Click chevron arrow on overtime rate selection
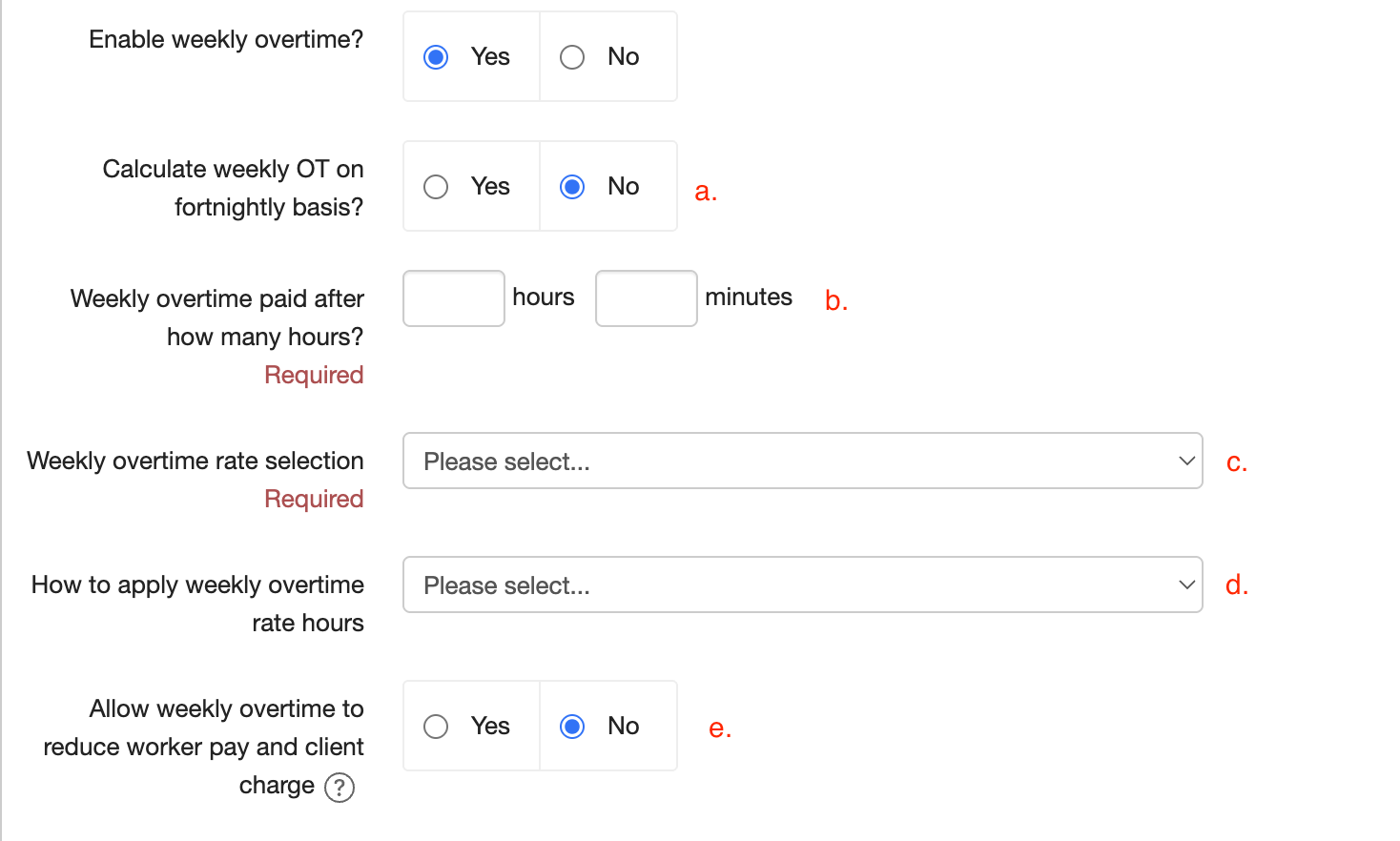 (1186, 462)
